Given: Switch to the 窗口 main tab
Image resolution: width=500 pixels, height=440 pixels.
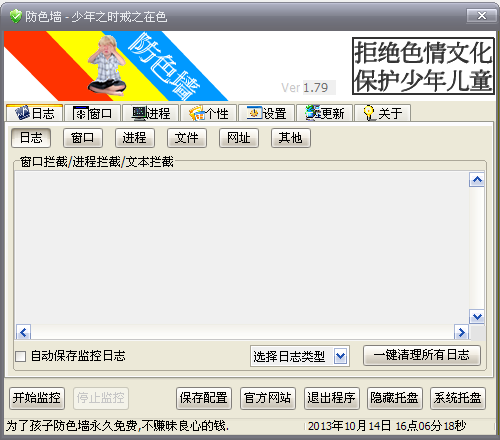Looking at the screenshot, I should point(92,113).
